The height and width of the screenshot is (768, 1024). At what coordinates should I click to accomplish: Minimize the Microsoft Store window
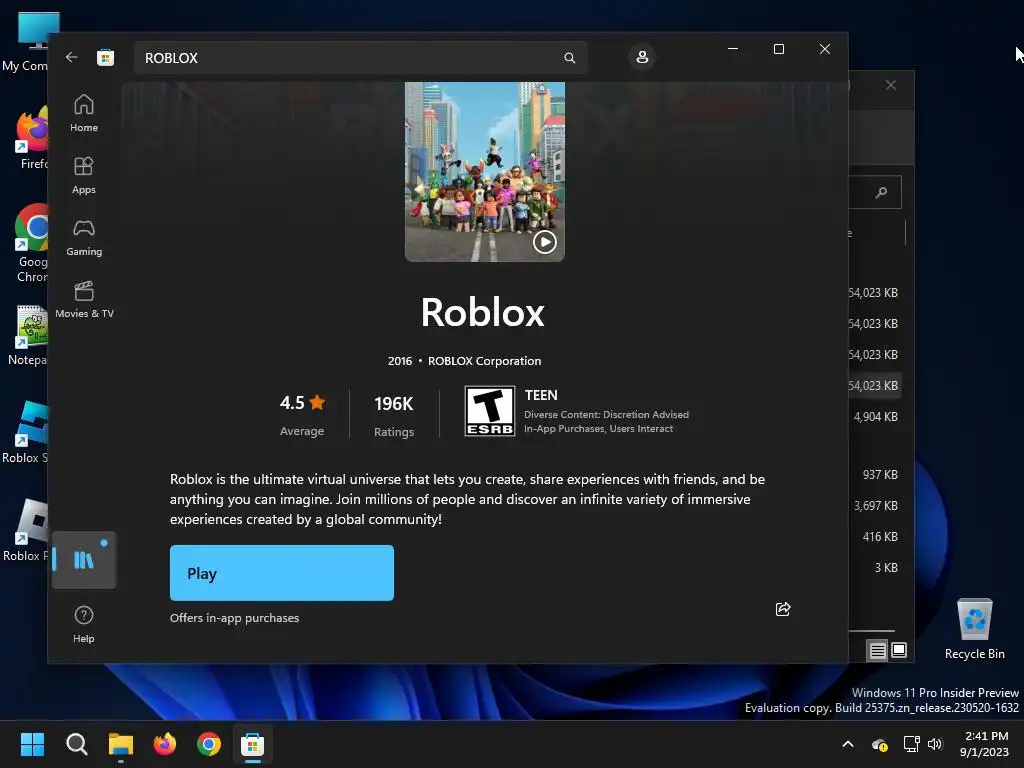point(733,49)
